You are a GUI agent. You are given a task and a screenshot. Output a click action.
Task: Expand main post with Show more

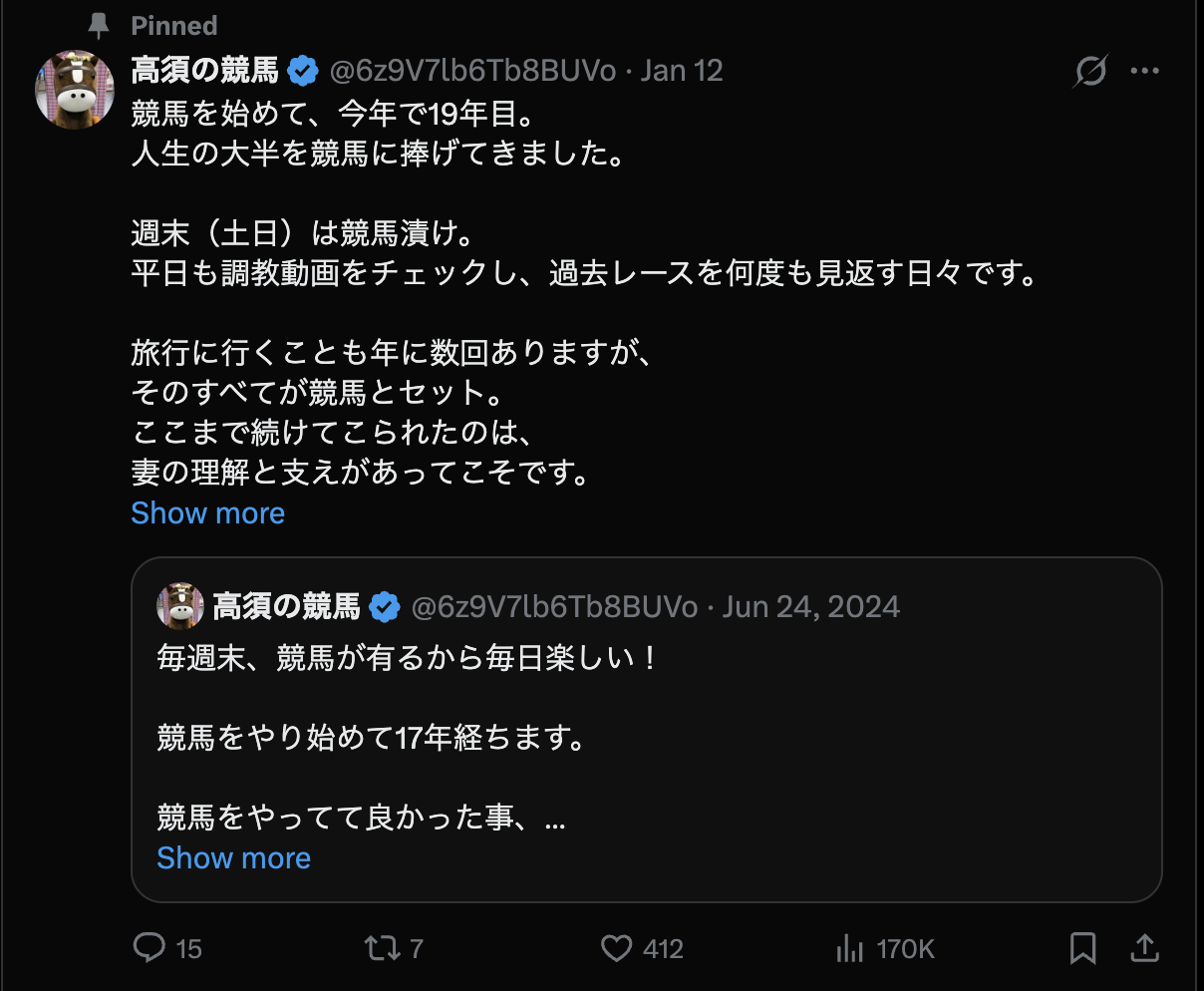208,512
